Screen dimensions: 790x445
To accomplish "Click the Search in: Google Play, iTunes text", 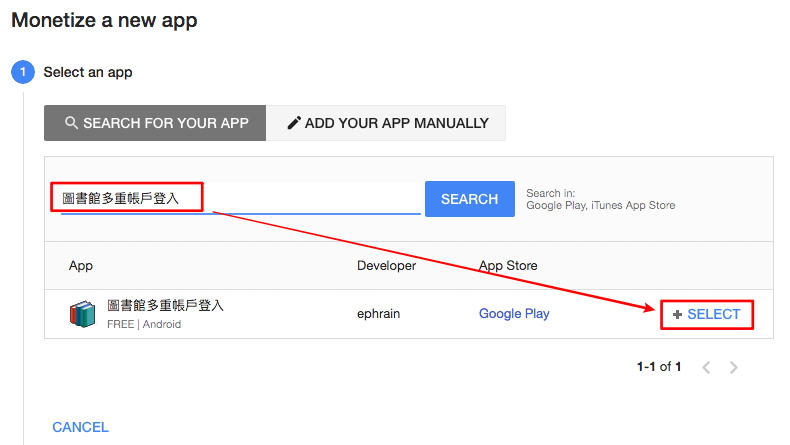I will 601,199.
